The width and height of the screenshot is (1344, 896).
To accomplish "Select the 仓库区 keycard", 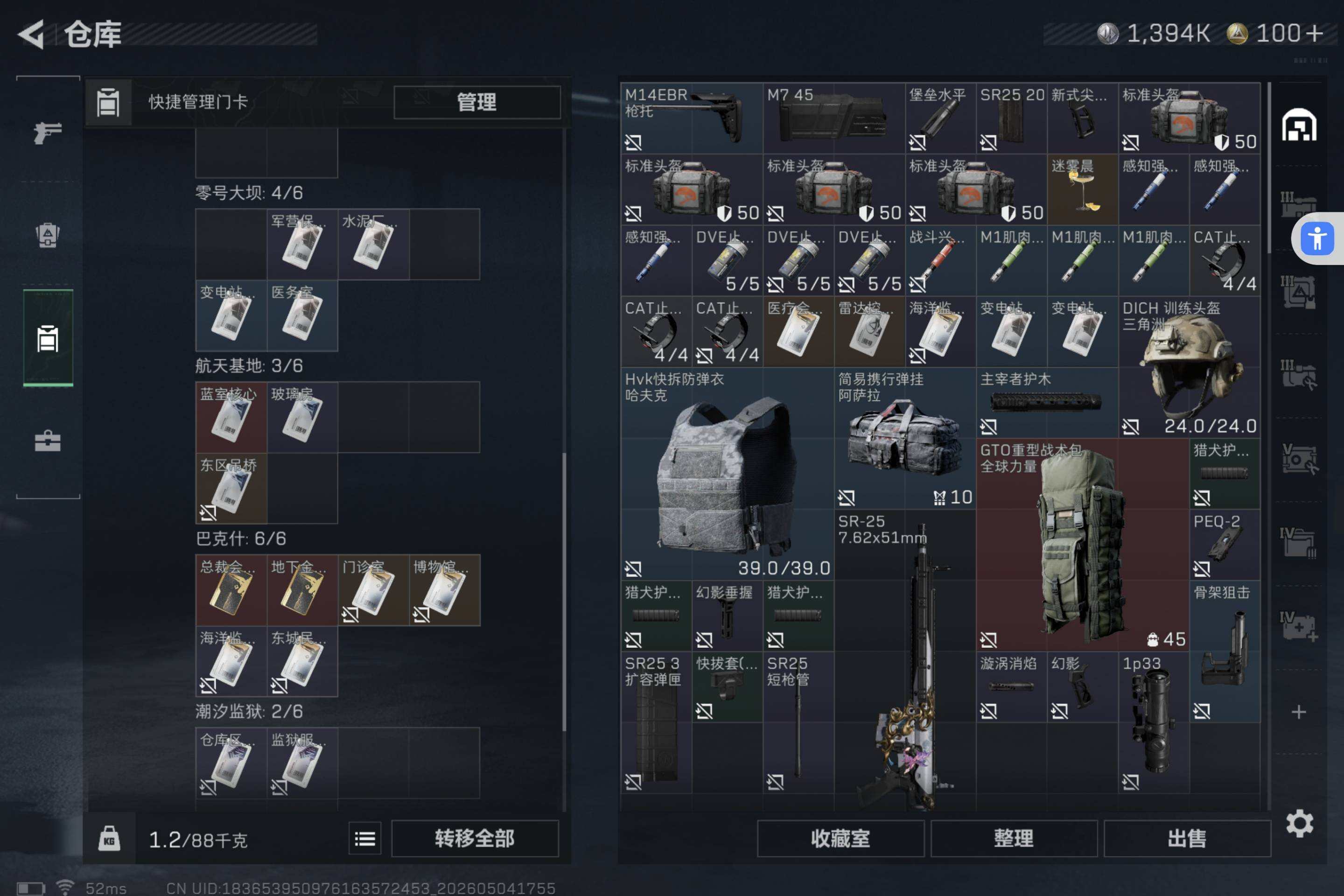I will pyautogui.click(x=231, y=763).
